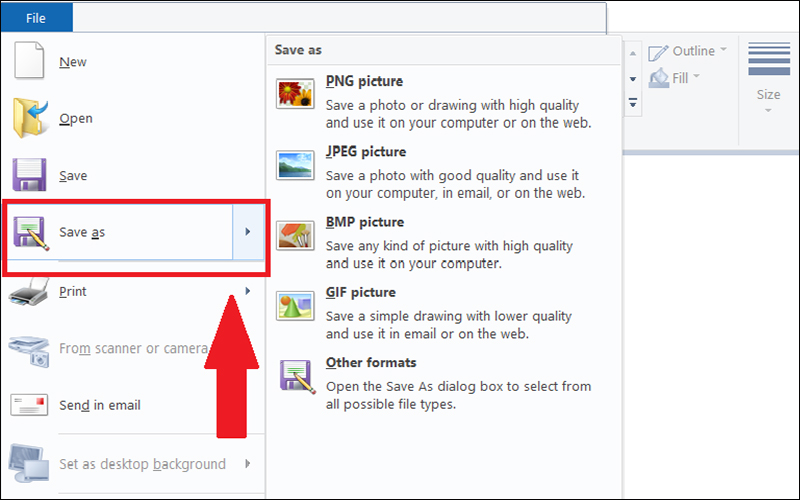Click the Send in email envelope icon
The height and width of the screenshot is (500, 800).
coord(30,405)
